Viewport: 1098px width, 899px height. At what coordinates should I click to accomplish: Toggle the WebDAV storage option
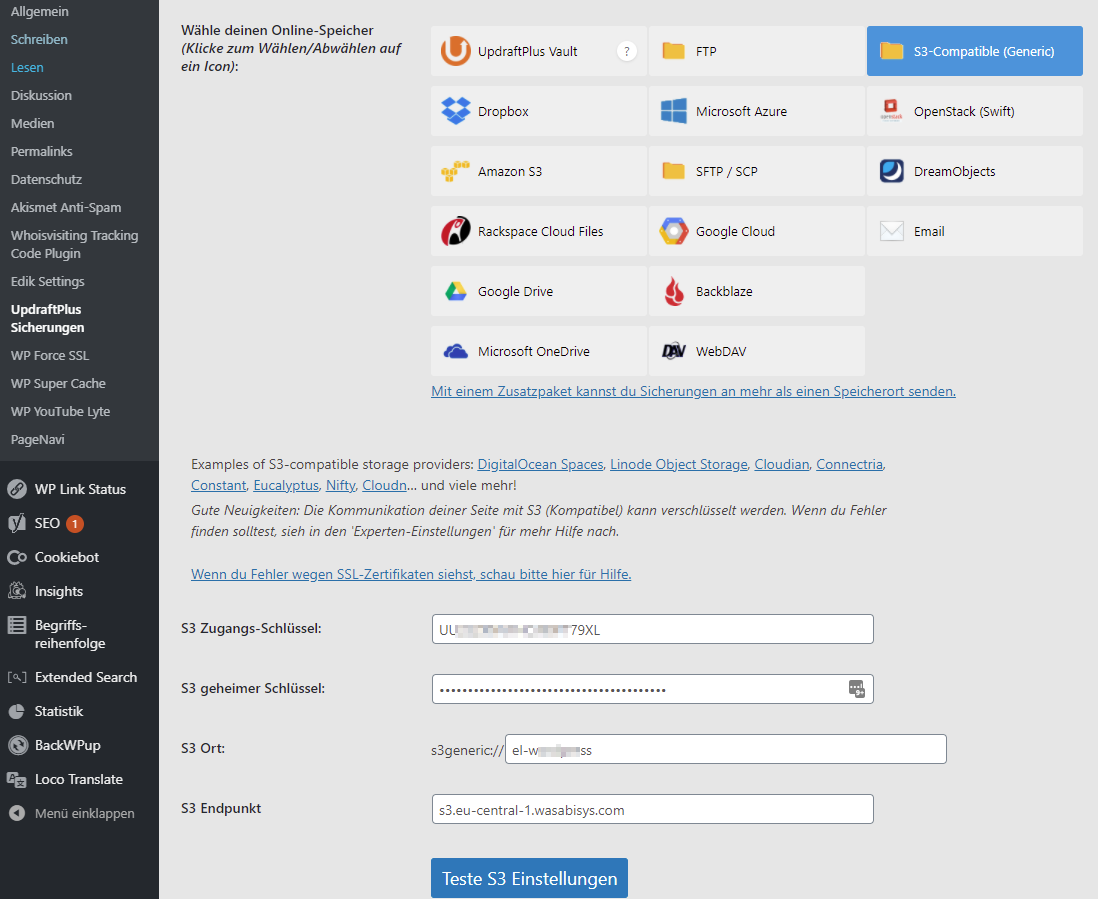[756, 351]
